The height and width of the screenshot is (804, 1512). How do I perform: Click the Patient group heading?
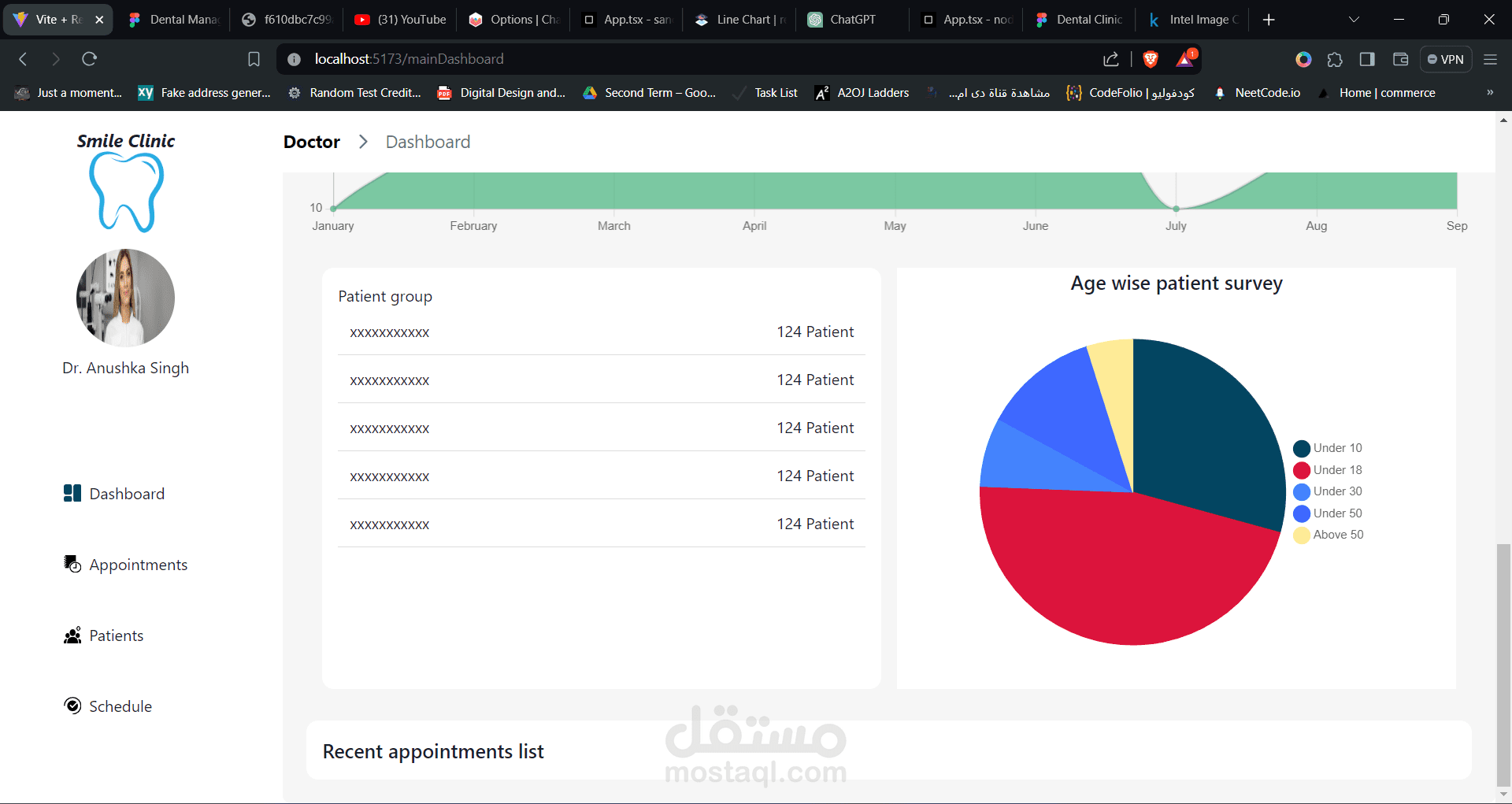[x=385, y=296]
